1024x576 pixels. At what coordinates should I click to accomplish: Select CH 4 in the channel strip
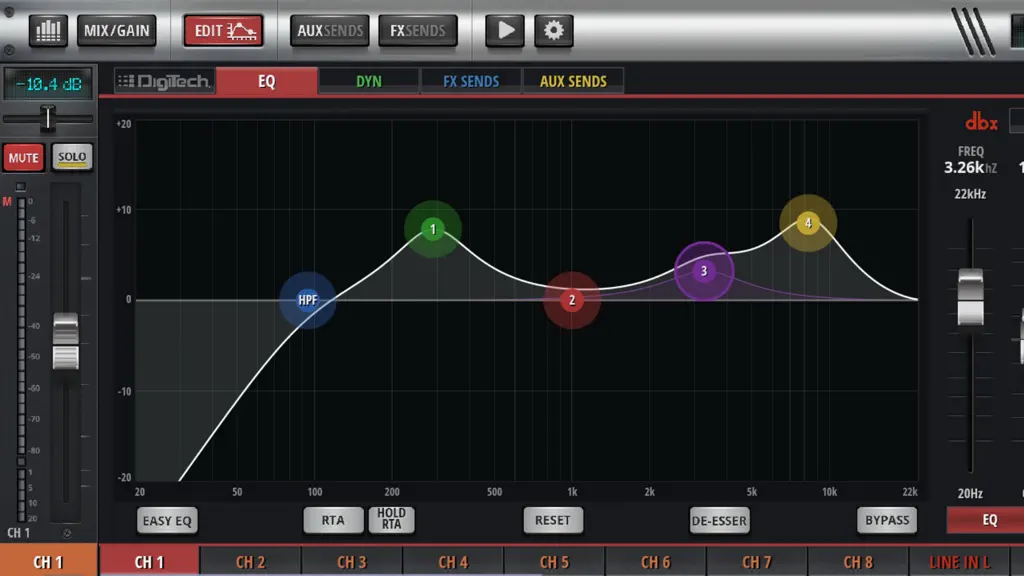pos(453,562)
